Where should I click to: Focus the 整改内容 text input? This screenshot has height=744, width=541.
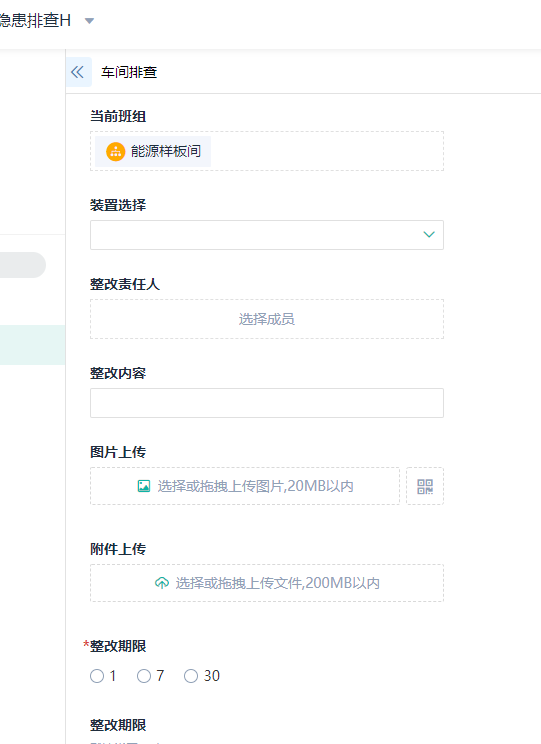(x=267, y=403)
